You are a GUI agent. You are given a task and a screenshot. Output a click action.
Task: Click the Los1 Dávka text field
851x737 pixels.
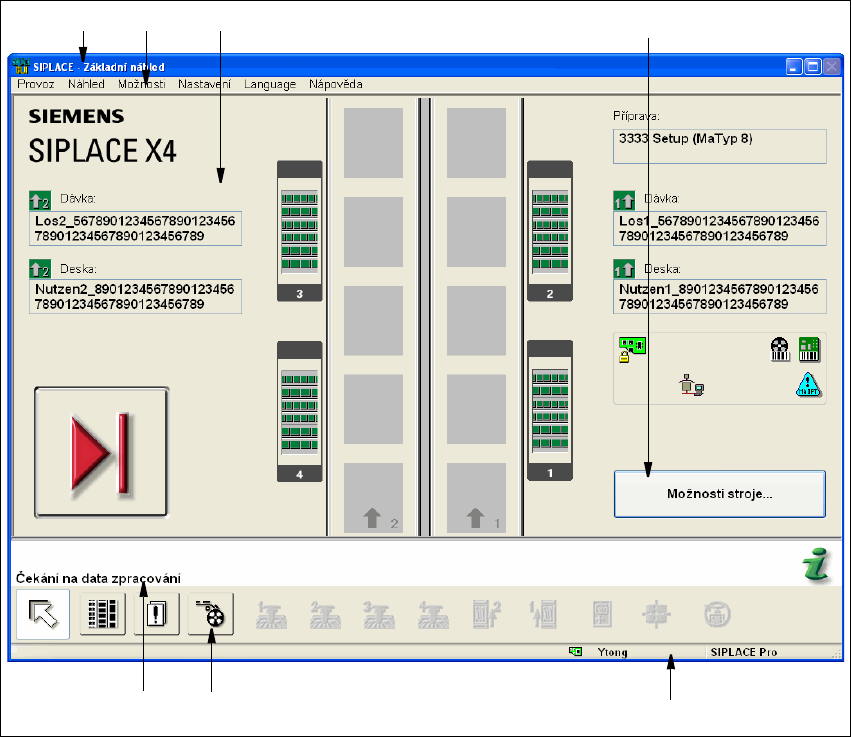click(x=720, y=228)
